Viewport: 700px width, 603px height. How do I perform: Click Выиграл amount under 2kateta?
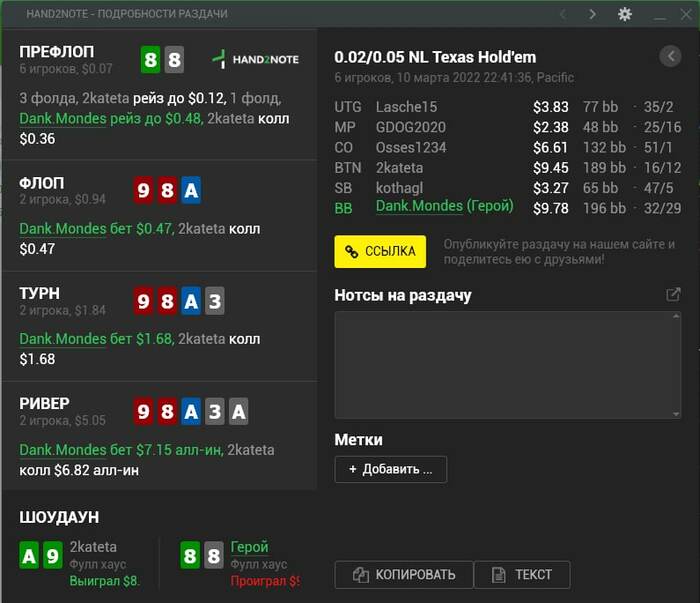[104, 581]
